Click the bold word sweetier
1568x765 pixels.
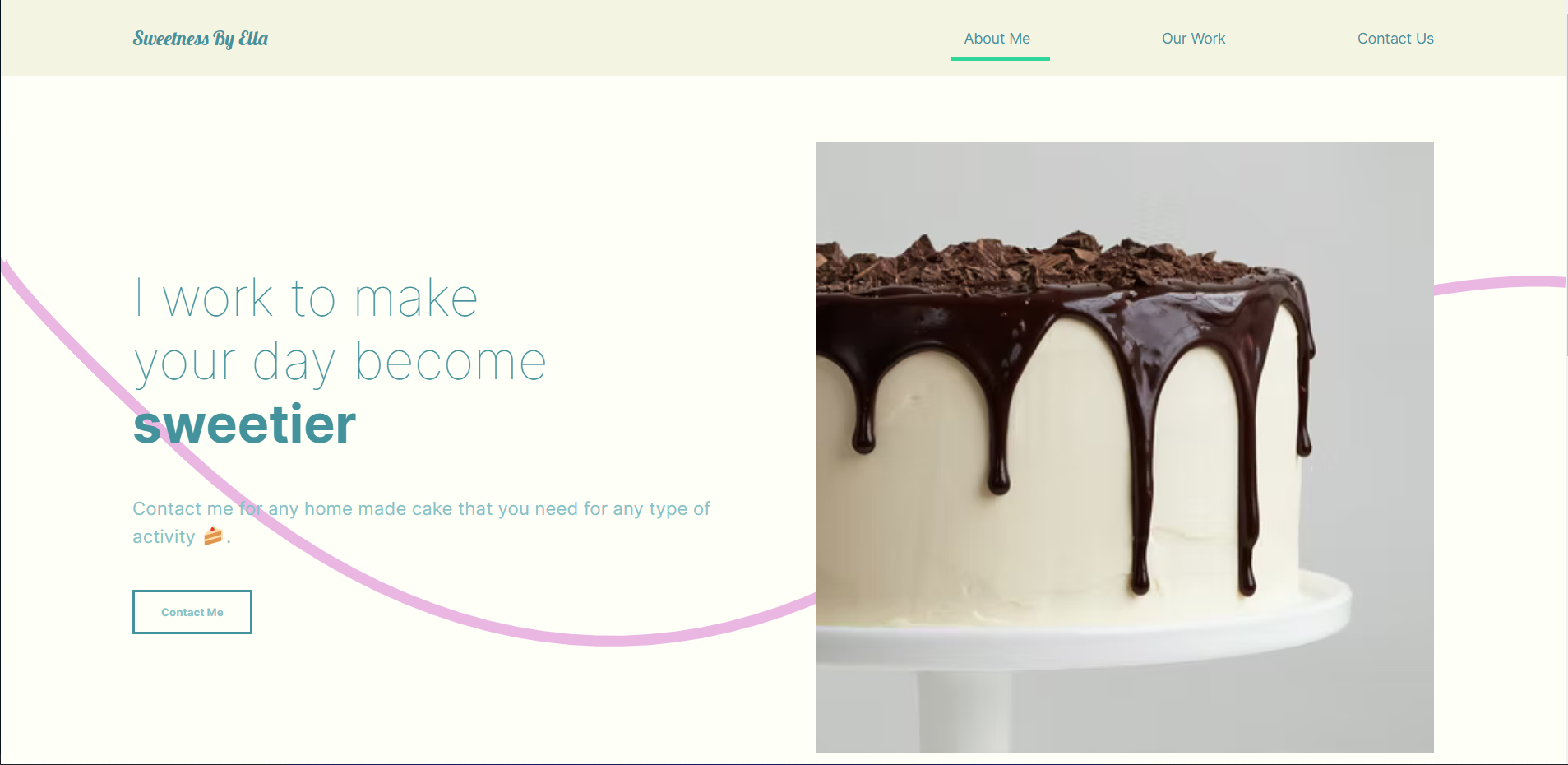pyautogui.click(x=245, y=424)
